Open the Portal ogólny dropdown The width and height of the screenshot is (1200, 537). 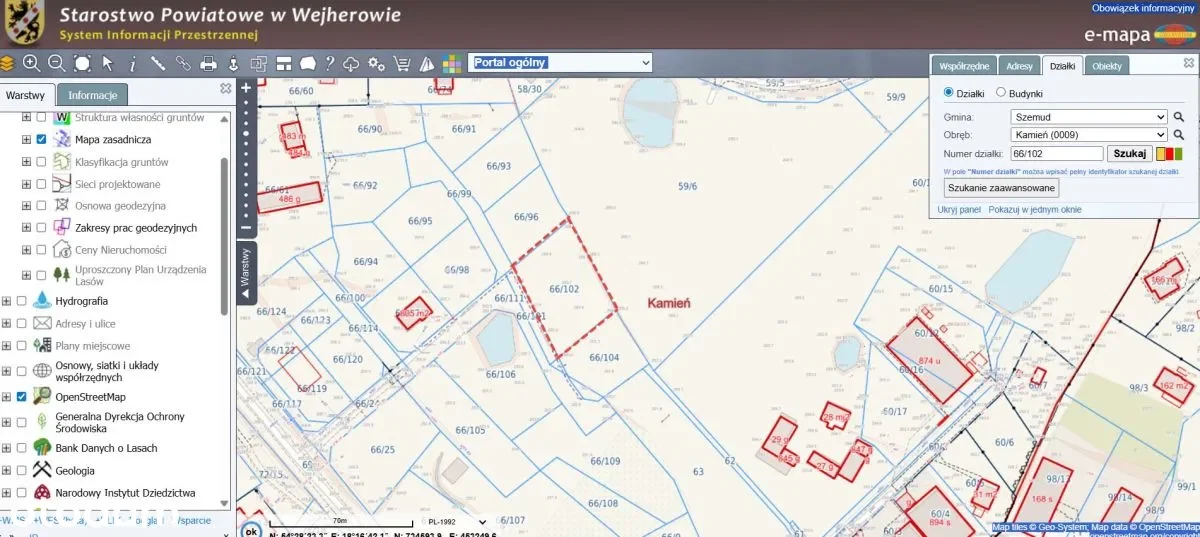click(560, 63)
